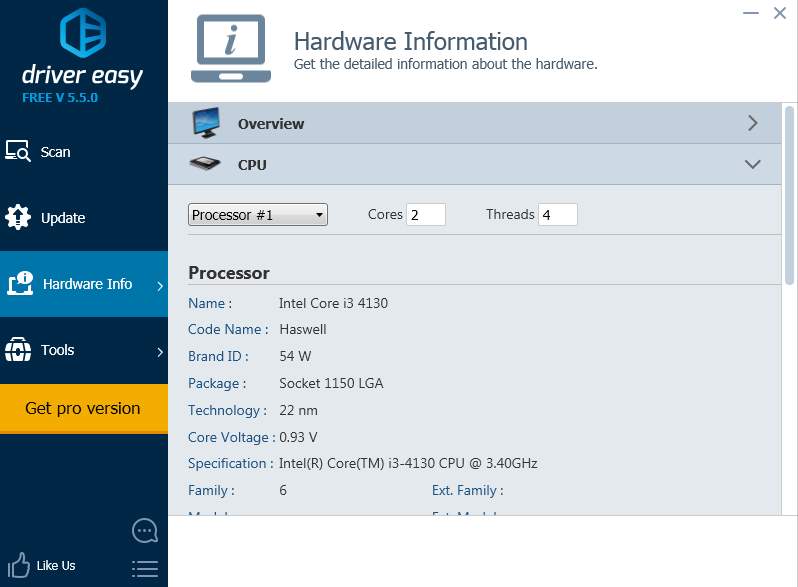Click the 22 nm technology value
The width and height of the screenshot is (798, 587).
[x=298, y=410]
